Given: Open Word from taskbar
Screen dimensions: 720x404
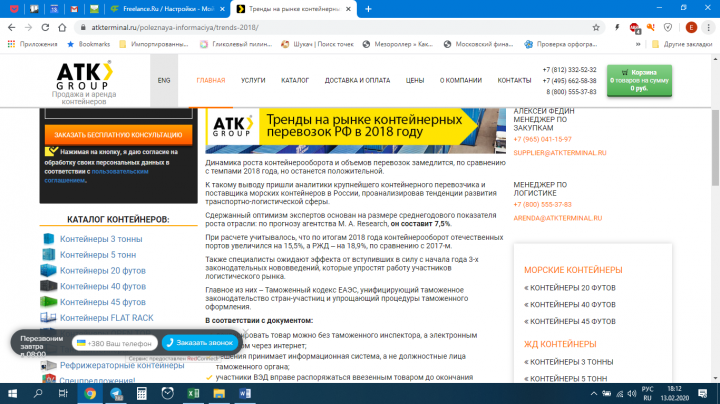Looking at the screenshot, I should point(245,393).
